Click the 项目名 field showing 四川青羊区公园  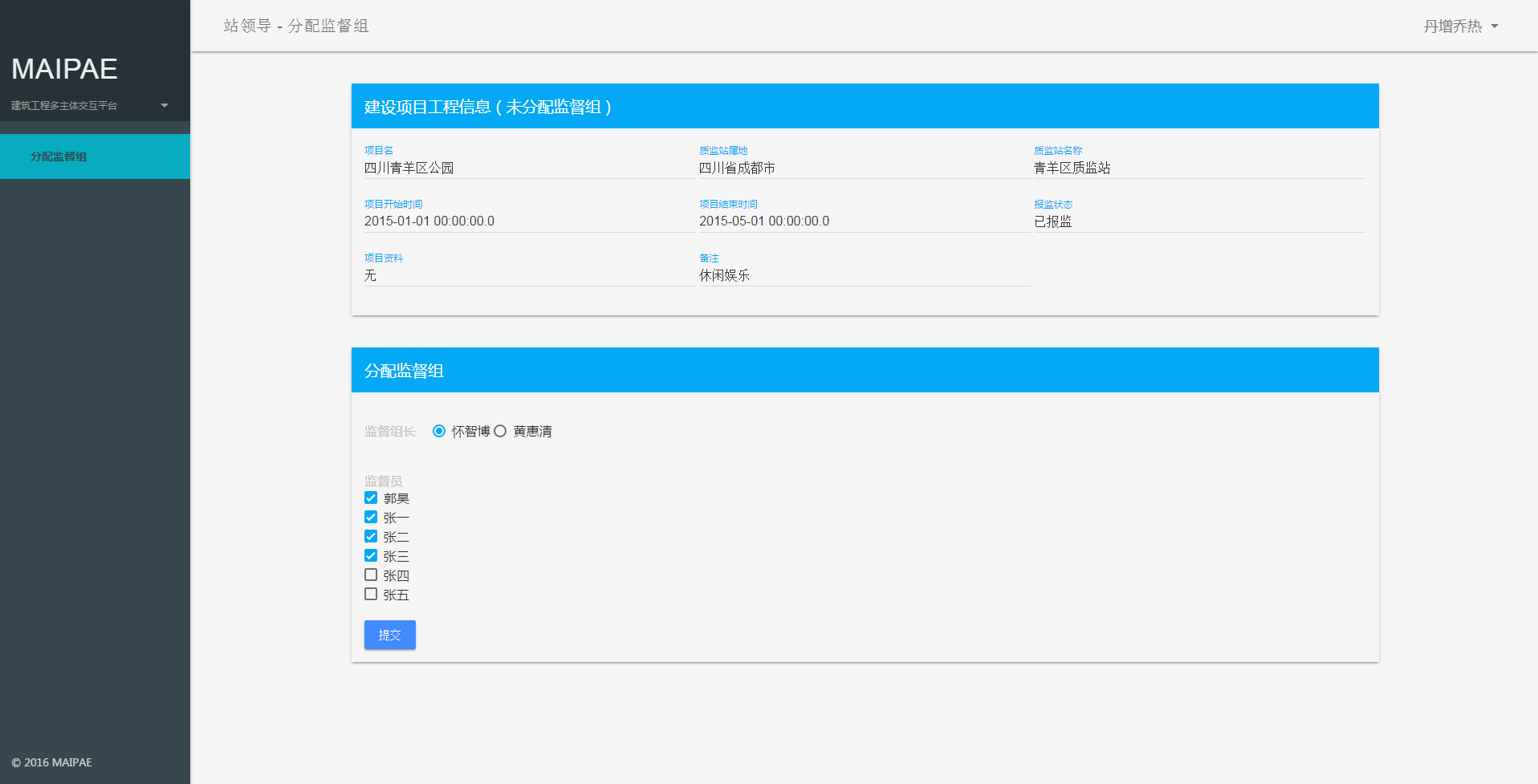[x=528, y=168]
